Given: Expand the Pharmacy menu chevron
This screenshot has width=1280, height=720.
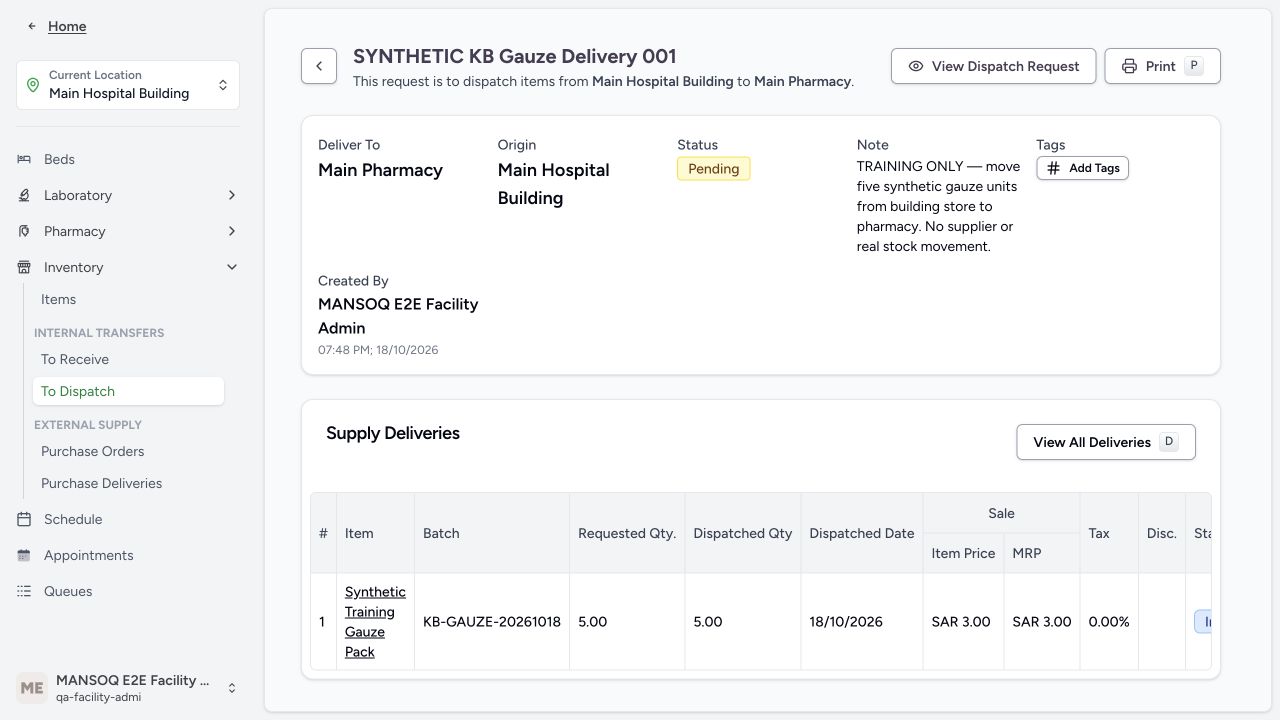Looking at the screenshot, I should click(232, 231).
